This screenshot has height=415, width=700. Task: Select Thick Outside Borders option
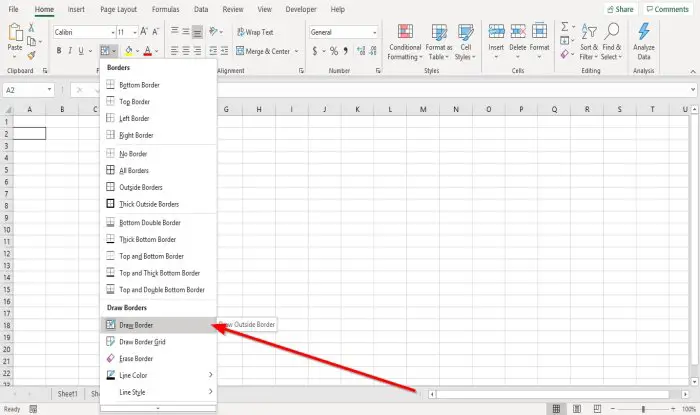(x=158, y=204)
